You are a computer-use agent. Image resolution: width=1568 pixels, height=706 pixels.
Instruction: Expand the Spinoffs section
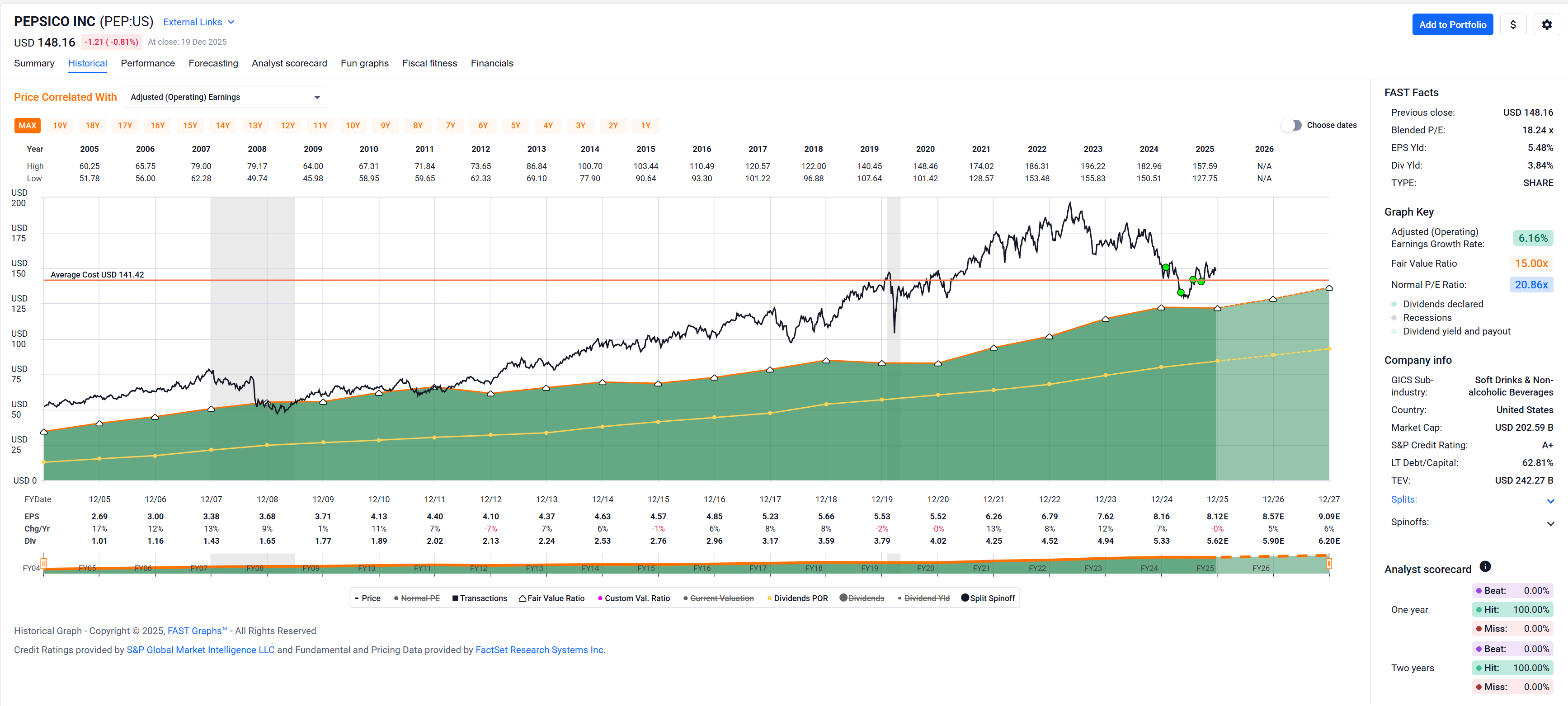1550,523
